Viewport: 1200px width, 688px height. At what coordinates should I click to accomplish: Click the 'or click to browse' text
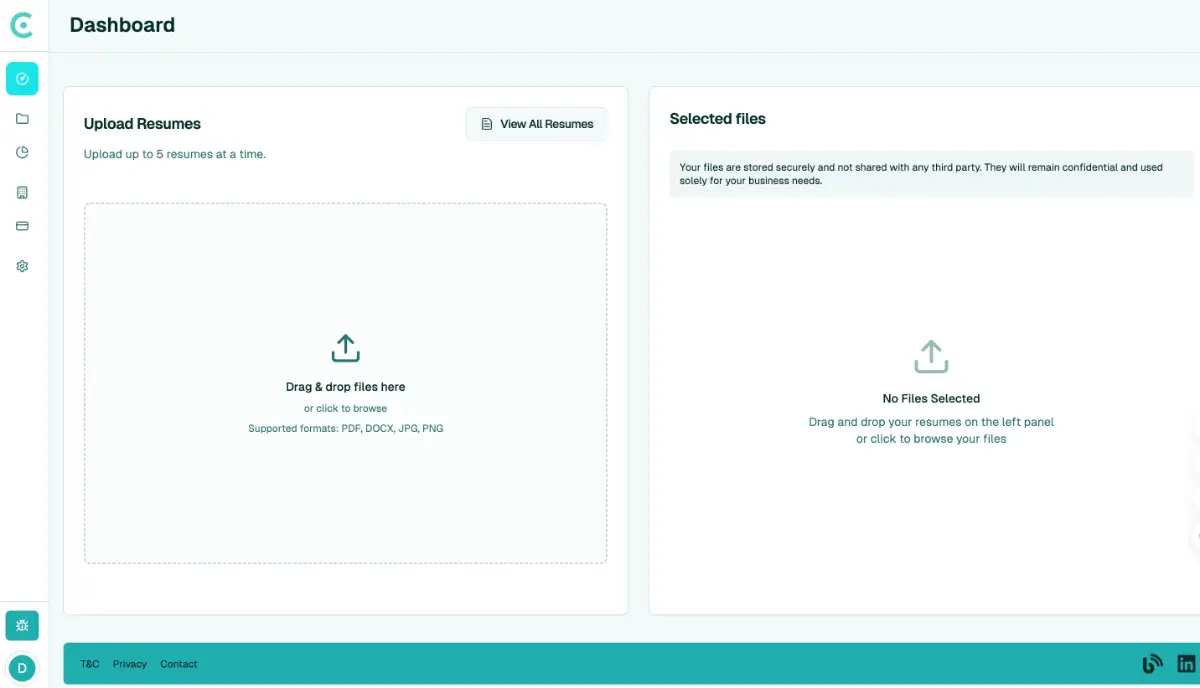pyautogui.click(x=345, y=409)
